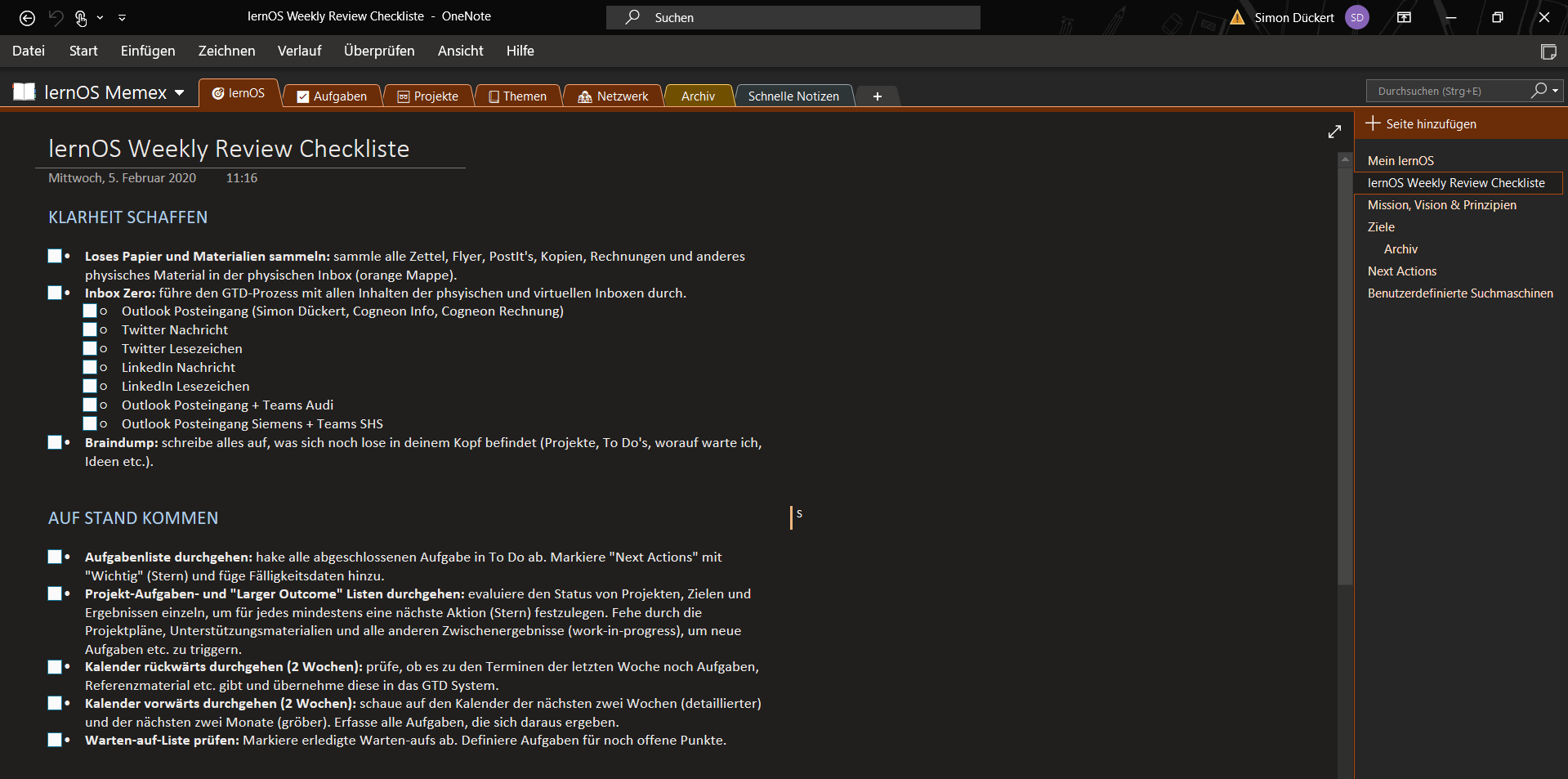Check the Inbox Zero checkbox
This screenshot has width=1568, height=779.
[55, 293]
